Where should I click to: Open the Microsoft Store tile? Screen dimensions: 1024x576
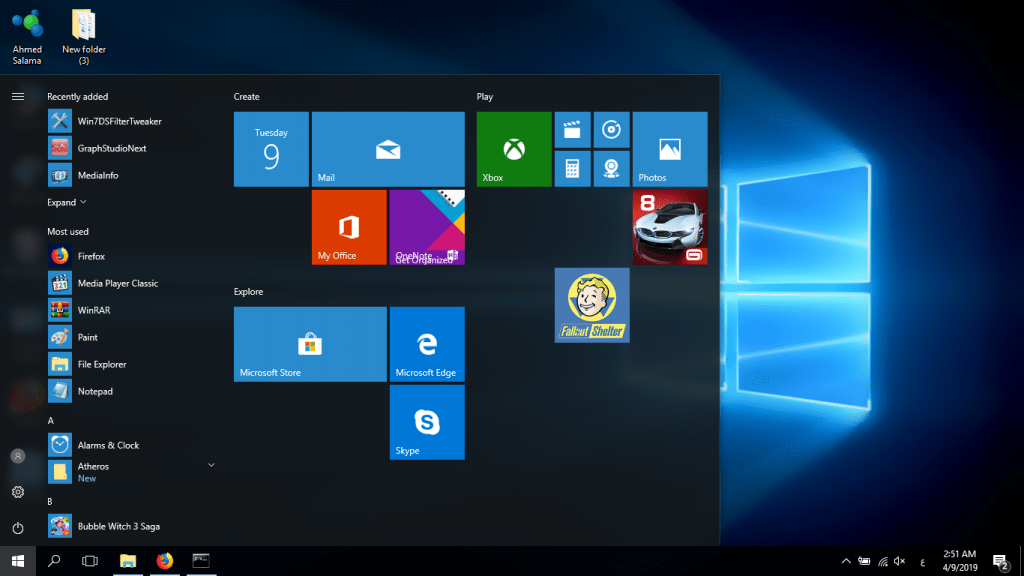pos(310,344)
